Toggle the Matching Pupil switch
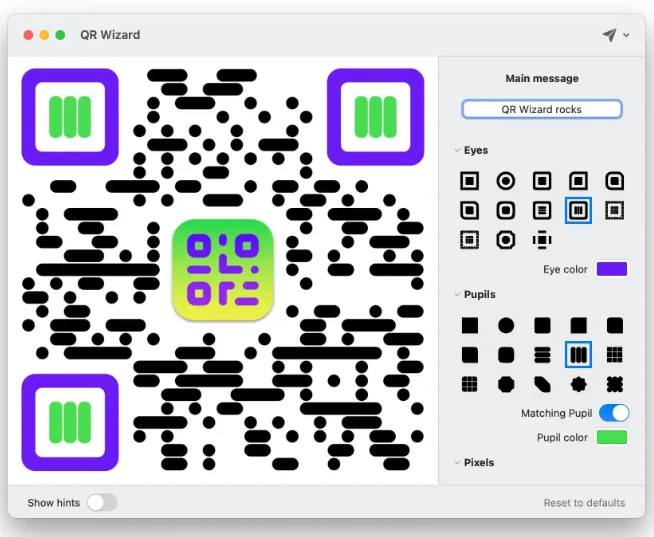The image size is (654, 537). [614, 413]
